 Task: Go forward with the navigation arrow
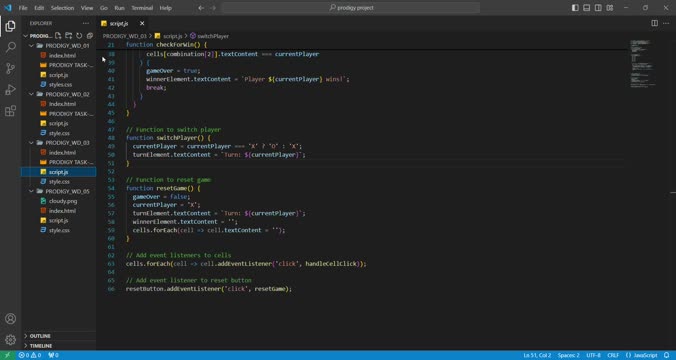pyautogui.click(x=213, y=8)
